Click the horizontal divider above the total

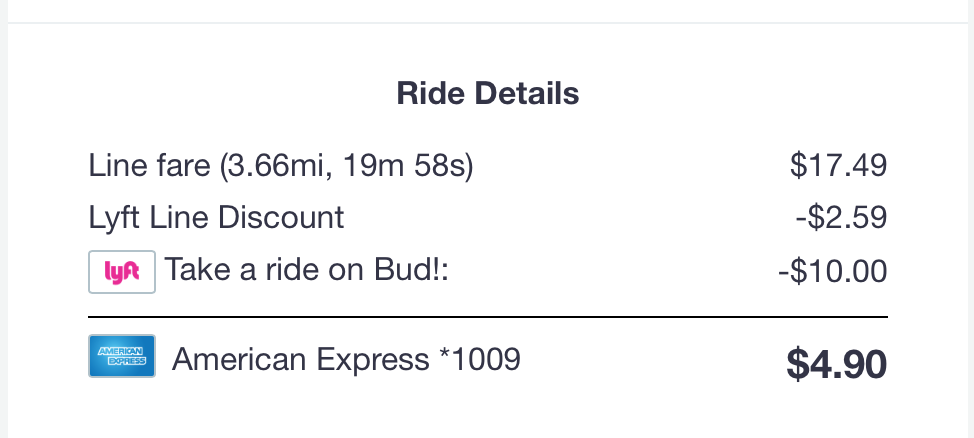click(487, 317)
